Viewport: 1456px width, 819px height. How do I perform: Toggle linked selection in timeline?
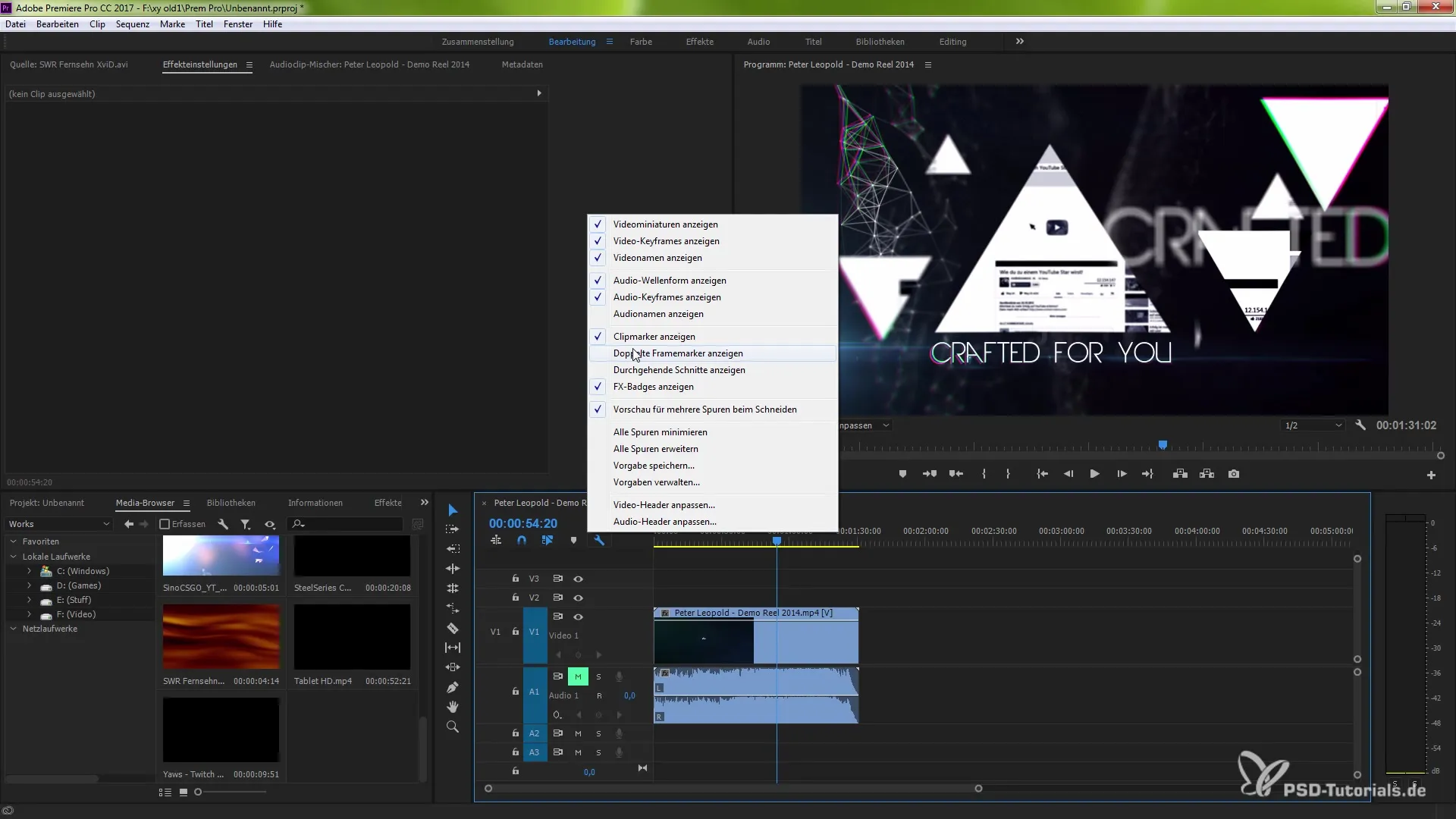[x=548, y=541]
